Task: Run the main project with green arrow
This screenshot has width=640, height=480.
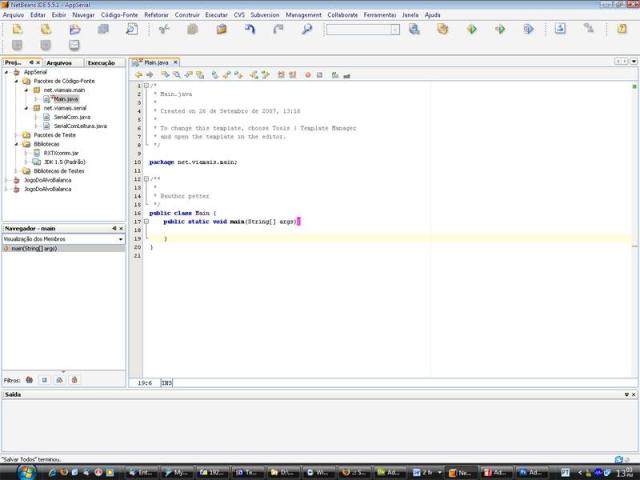Action: coord(471,30)
